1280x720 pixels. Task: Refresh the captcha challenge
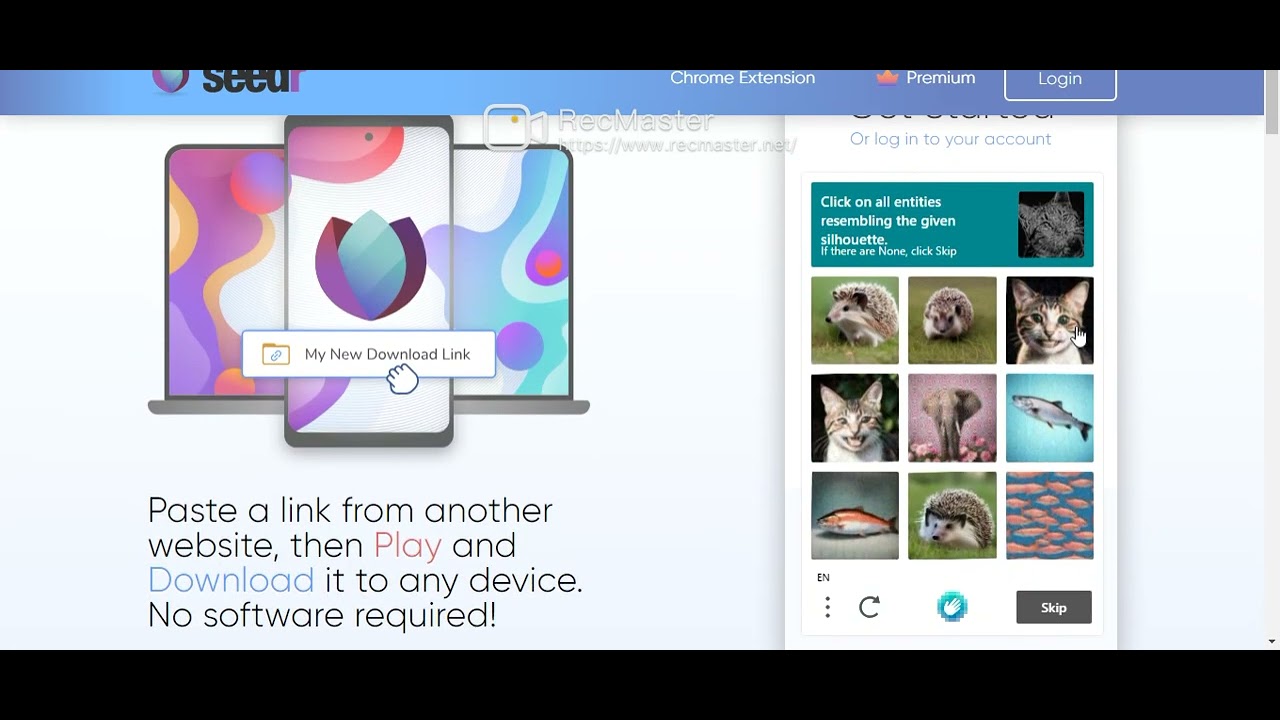click(x=869, y=607)
